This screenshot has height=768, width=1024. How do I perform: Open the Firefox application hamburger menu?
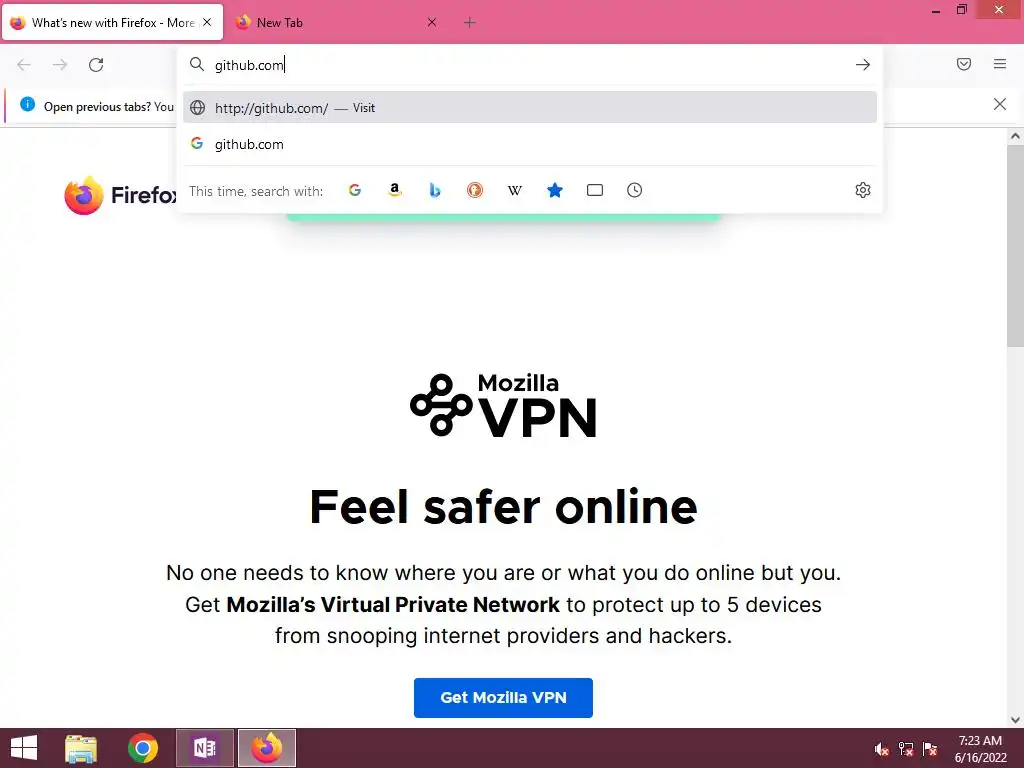coord(1000,64)
